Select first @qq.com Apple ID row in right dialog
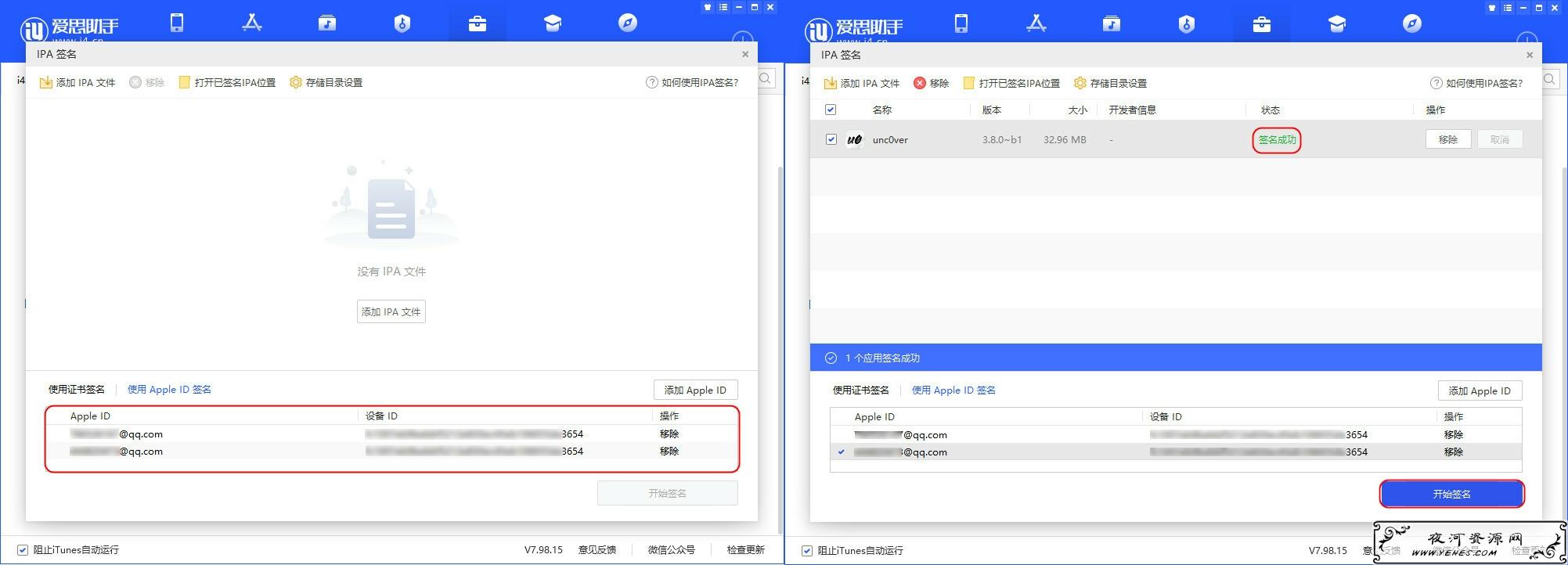This screenshot has height=565, width=1568. coord(1176,434)
